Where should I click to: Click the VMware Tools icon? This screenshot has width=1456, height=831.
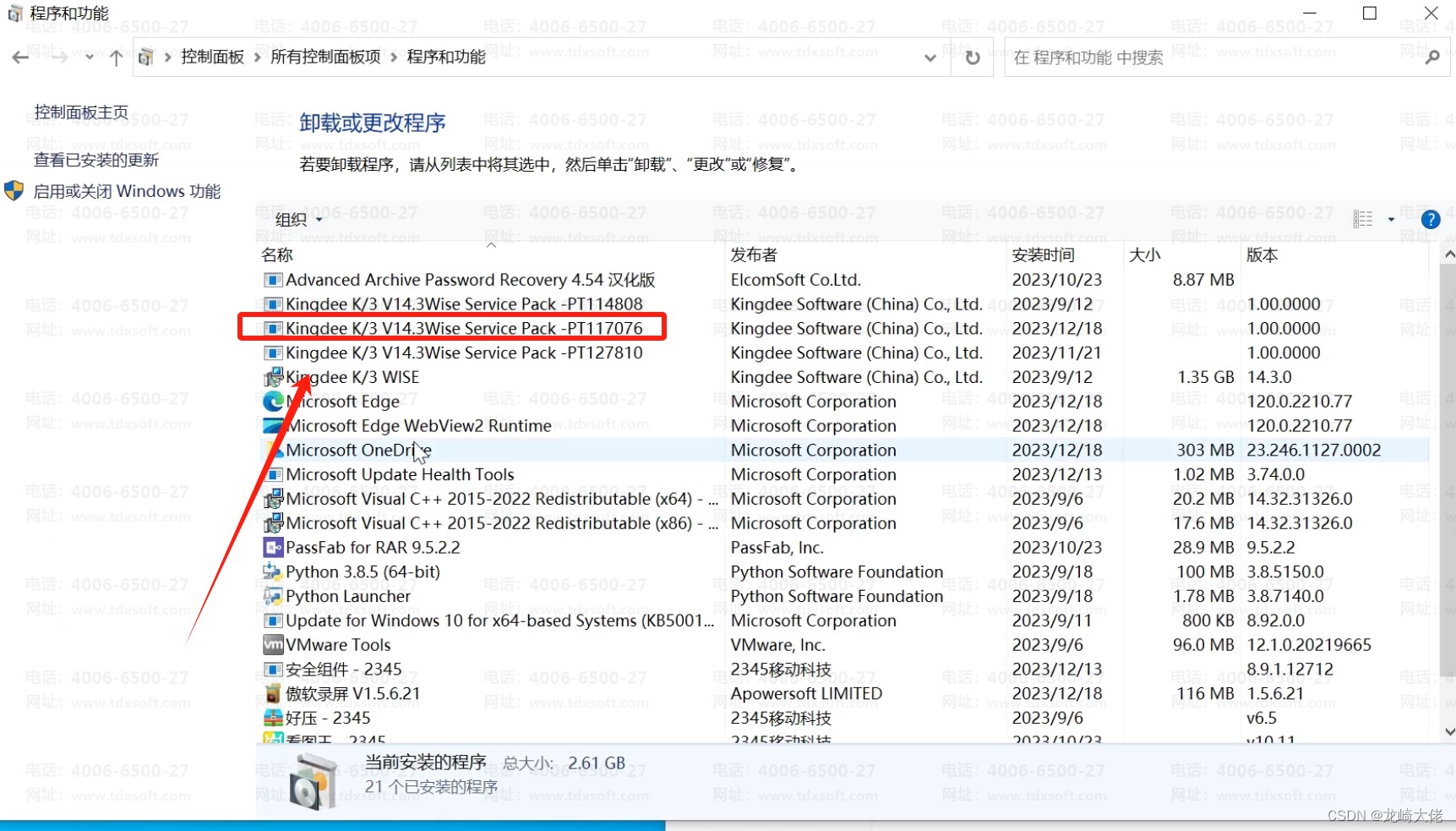[x=273, y=645]
